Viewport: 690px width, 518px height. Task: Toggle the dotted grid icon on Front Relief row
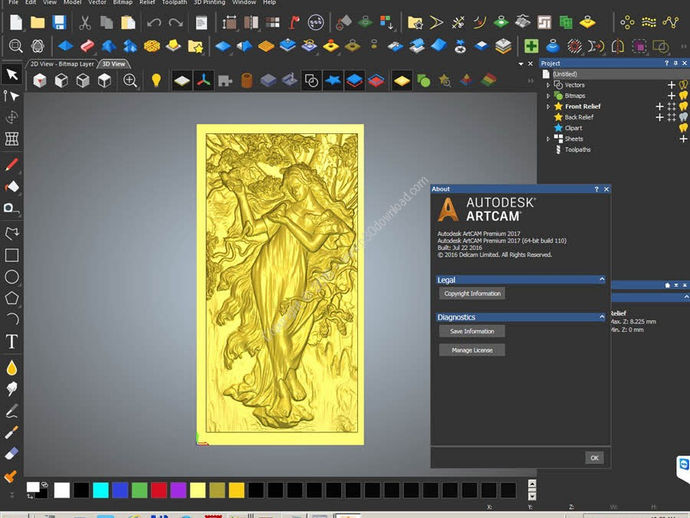(x=672, y=106)
